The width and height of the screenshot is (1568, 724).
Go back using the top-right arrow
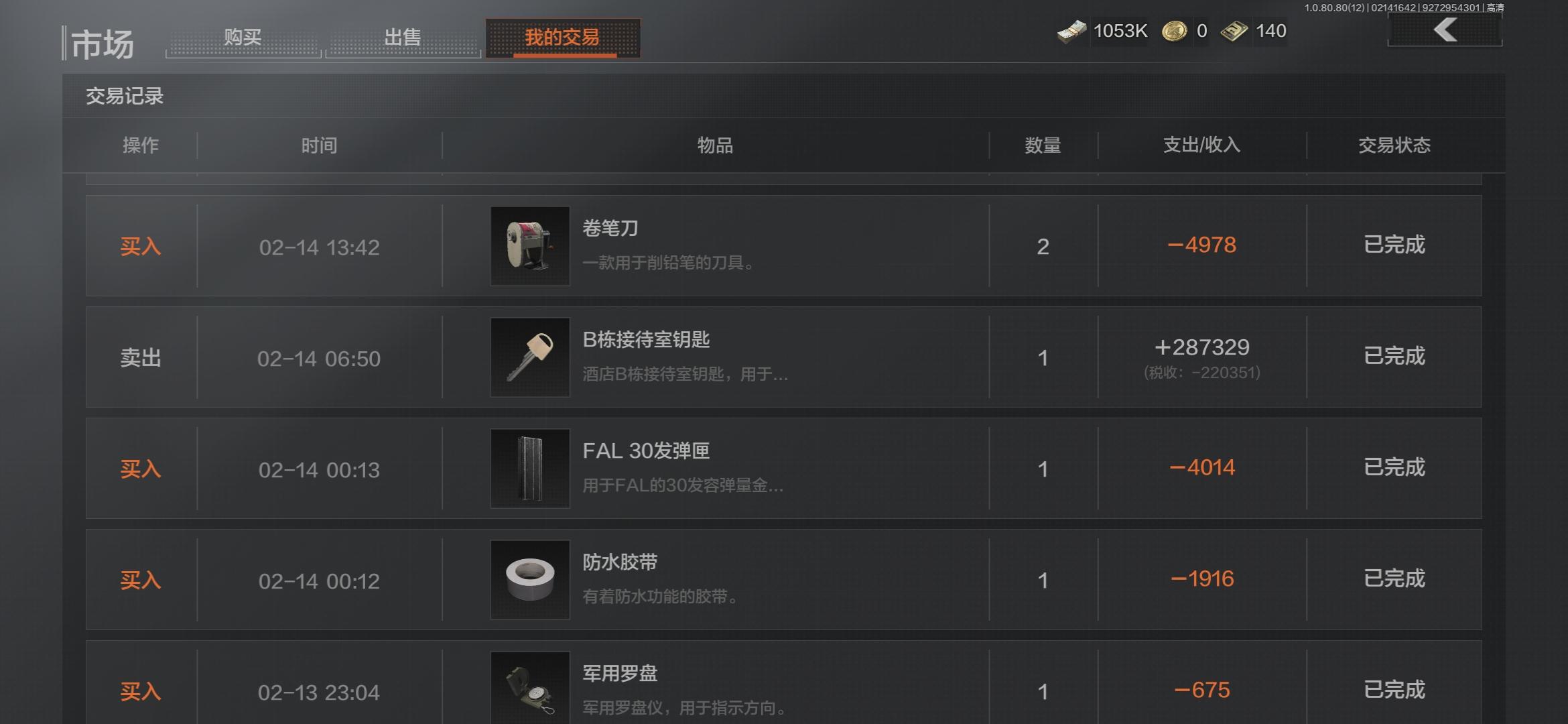1445,30
